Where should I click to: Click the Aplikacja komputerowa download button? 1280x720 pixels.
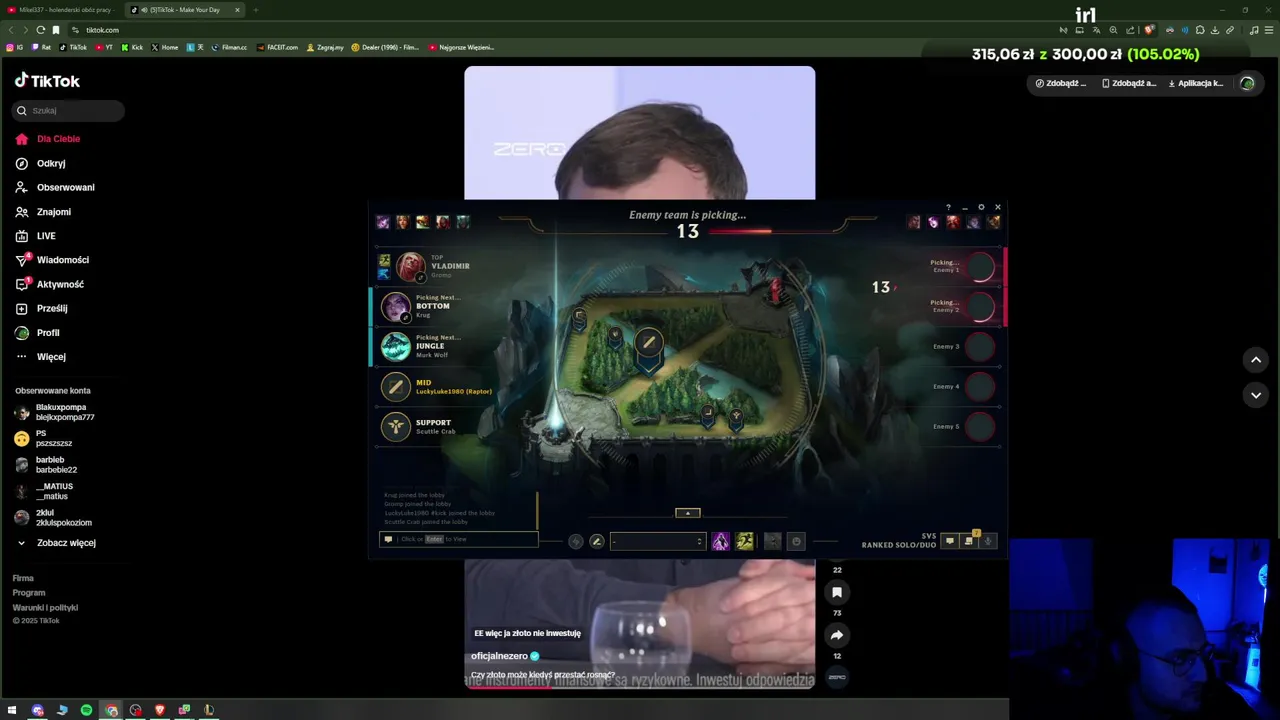coord(1195,83)
